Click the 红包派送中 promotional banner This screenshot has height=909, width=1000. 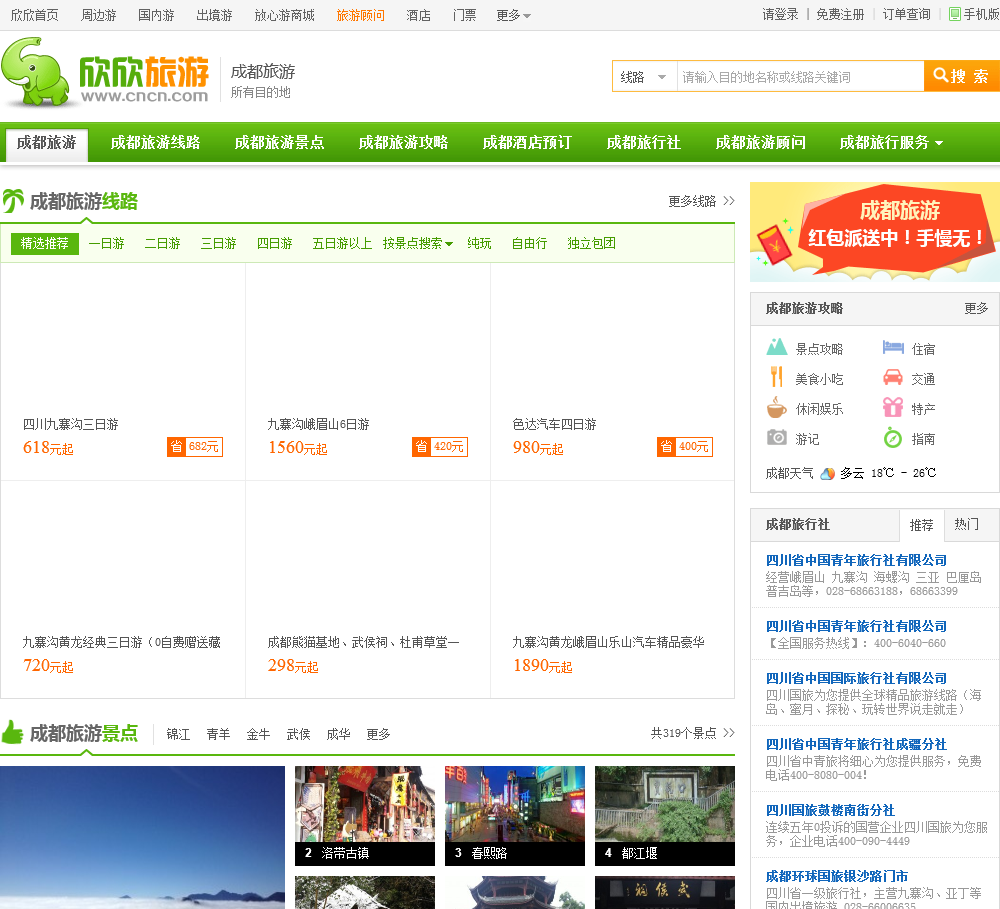(x=875, y=232)
